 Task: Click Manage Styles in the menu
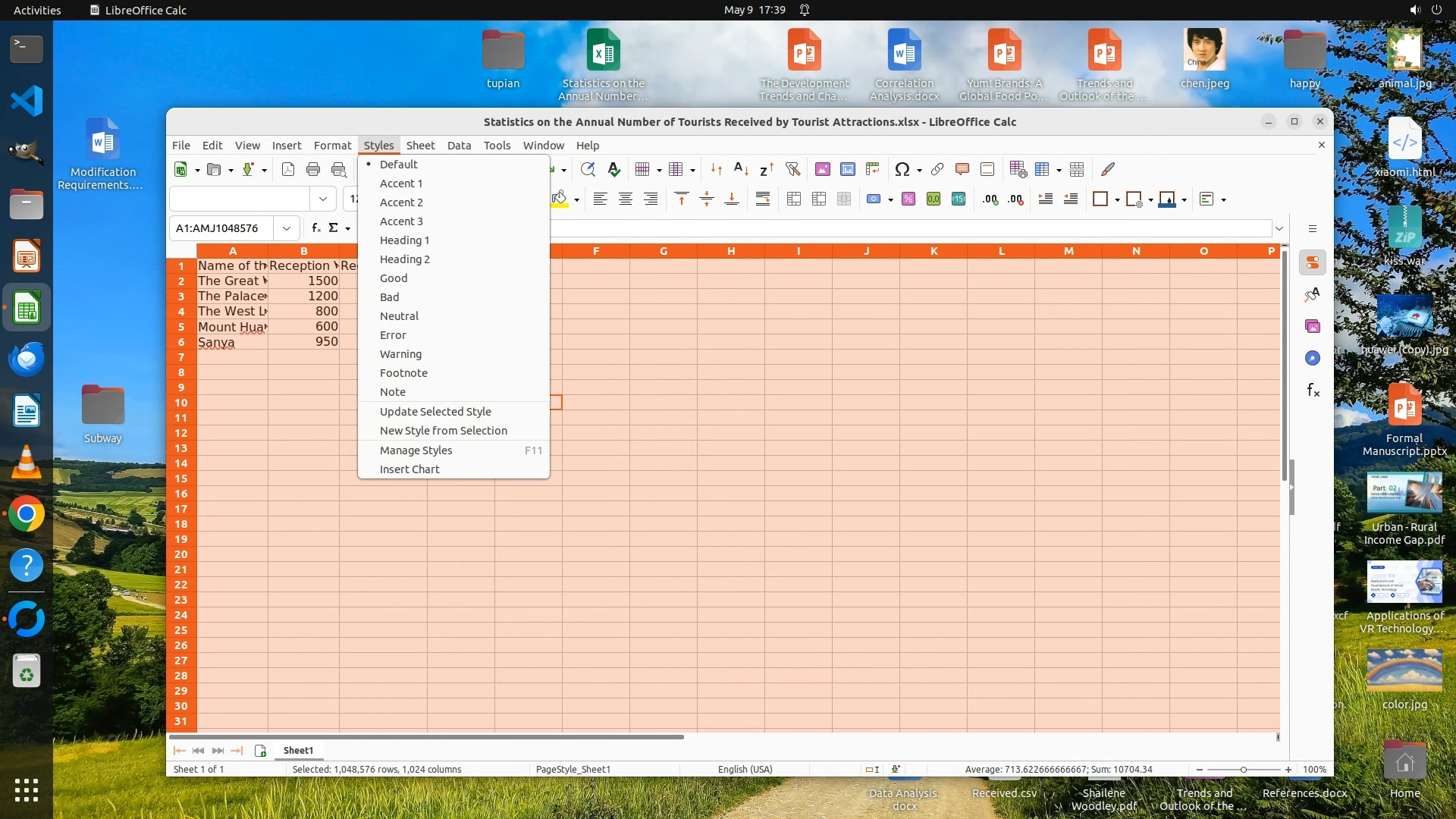pos(416,450)
